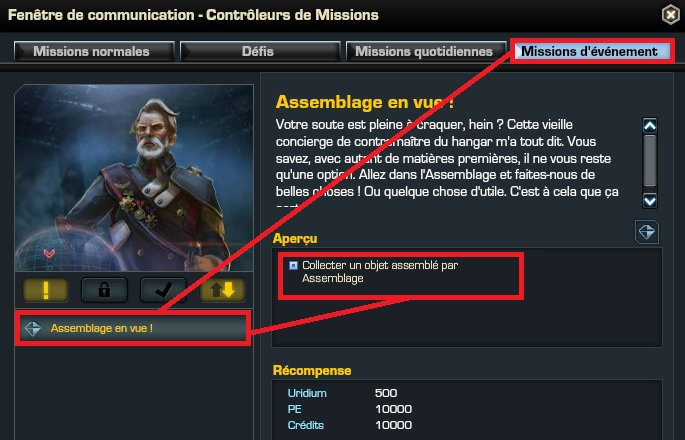Select the Missions d'événement tab
The image size is (685, 440).
click(x=592, y=51)
